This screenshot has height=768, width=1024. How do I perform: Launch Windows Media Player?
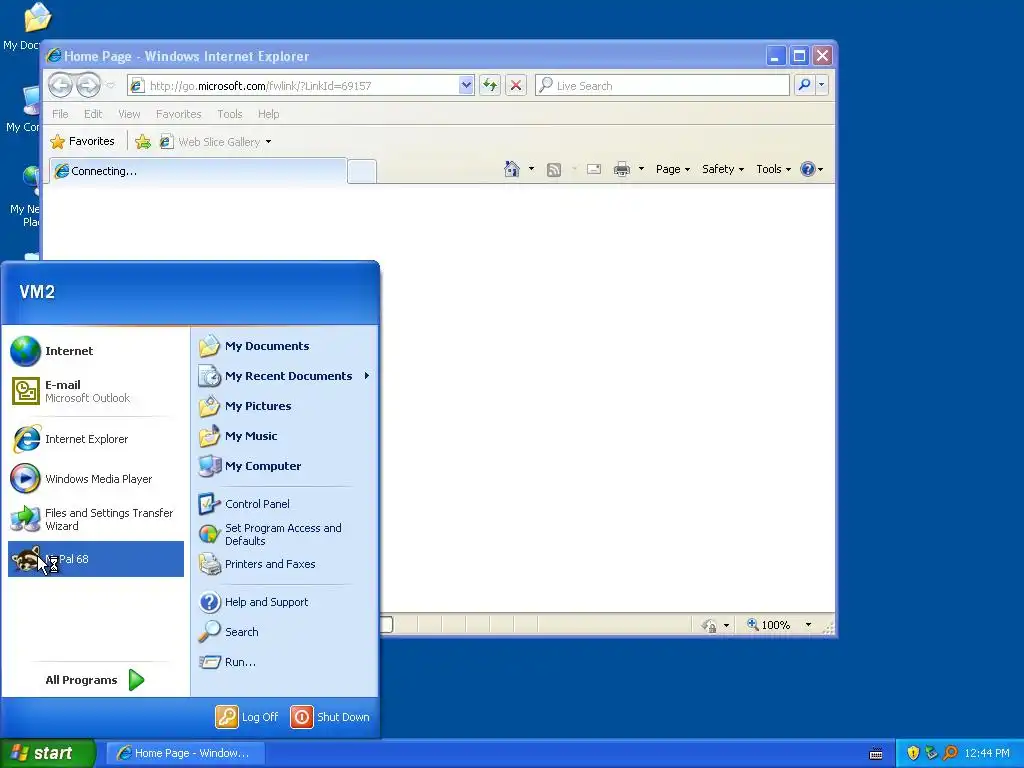(95, 479)
